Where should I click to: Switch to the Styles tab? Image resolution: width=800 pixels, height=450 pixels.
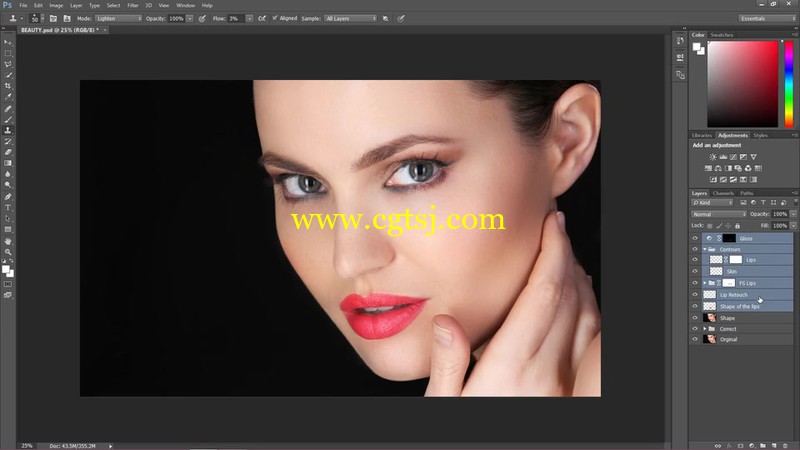[x=760, y=135]
